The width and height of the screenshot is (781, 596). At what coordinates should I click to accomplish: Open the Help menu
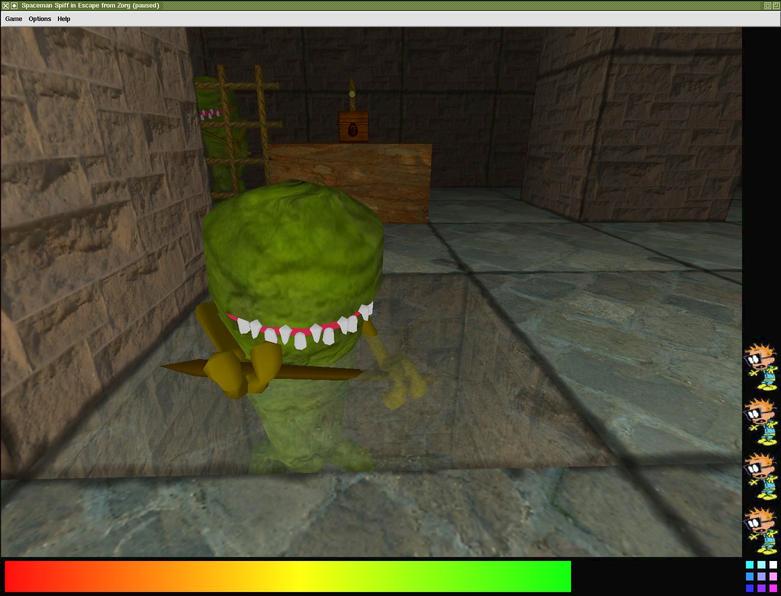pos(64,19)
